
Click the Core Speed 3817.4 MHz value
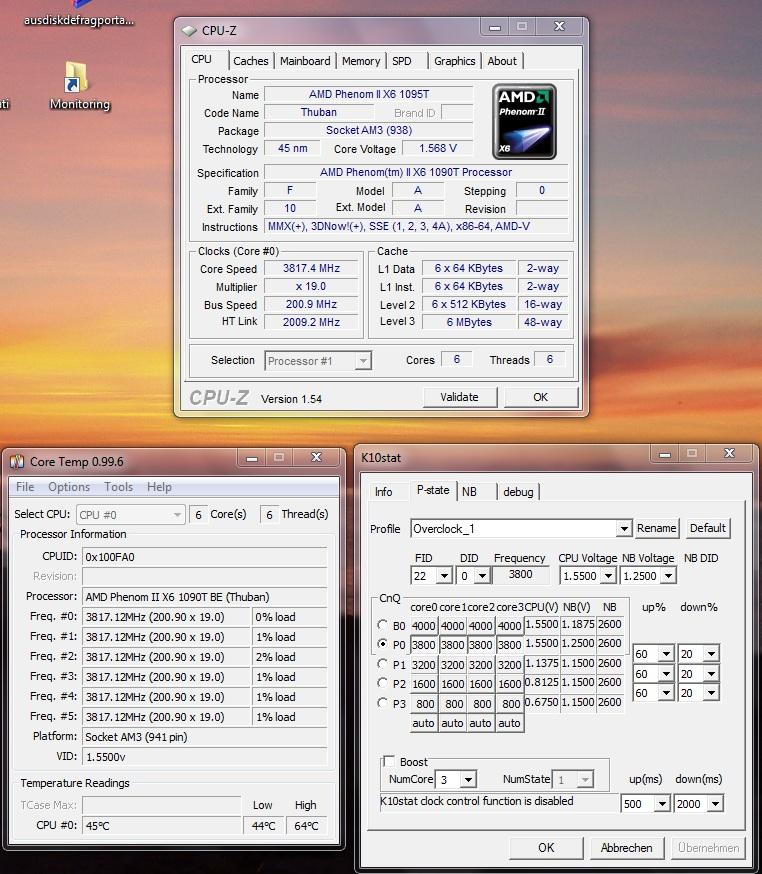[311, 268]
